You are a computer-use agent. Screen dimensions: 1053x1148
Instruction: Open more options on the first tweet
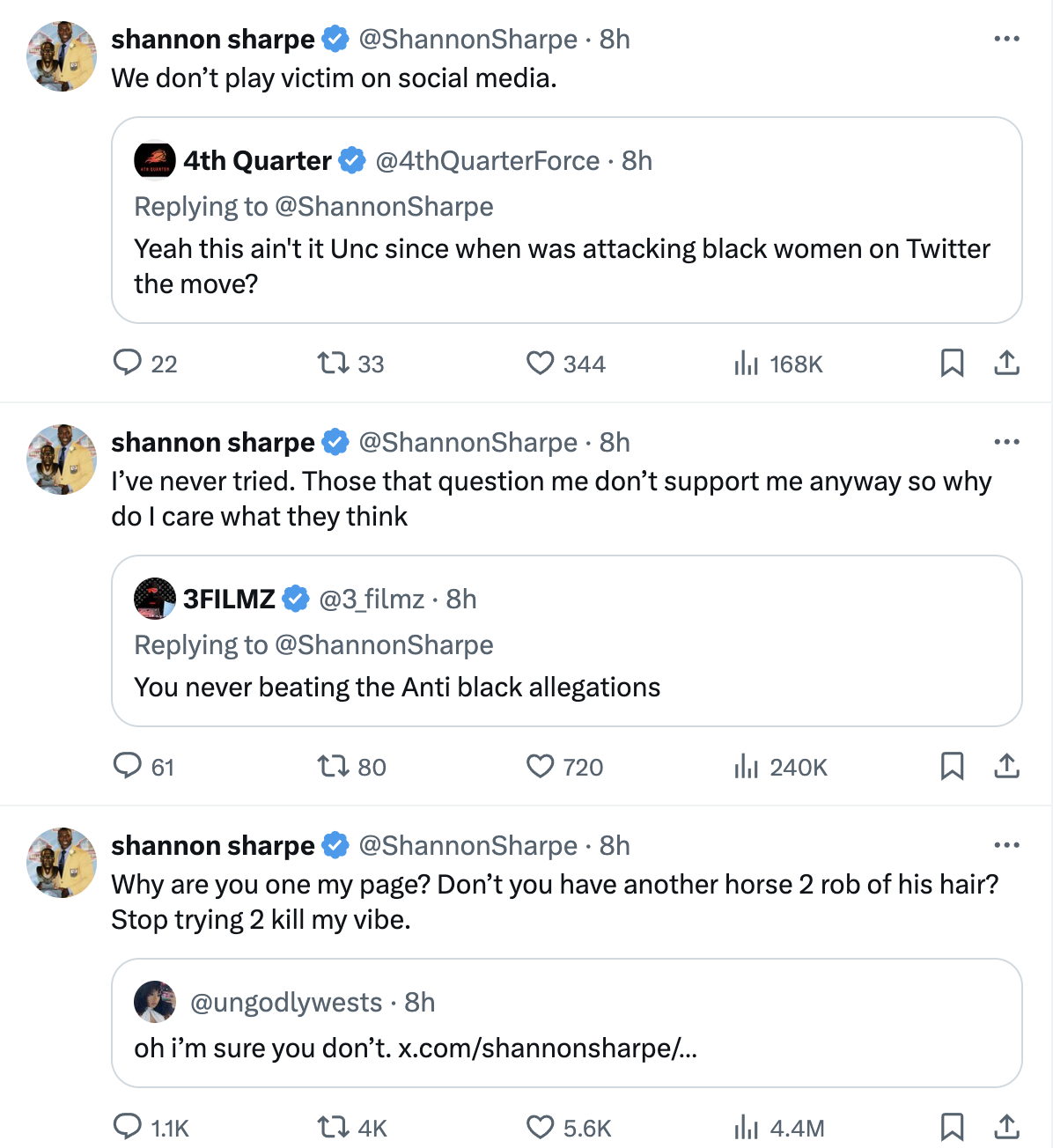click(1006, 39)
